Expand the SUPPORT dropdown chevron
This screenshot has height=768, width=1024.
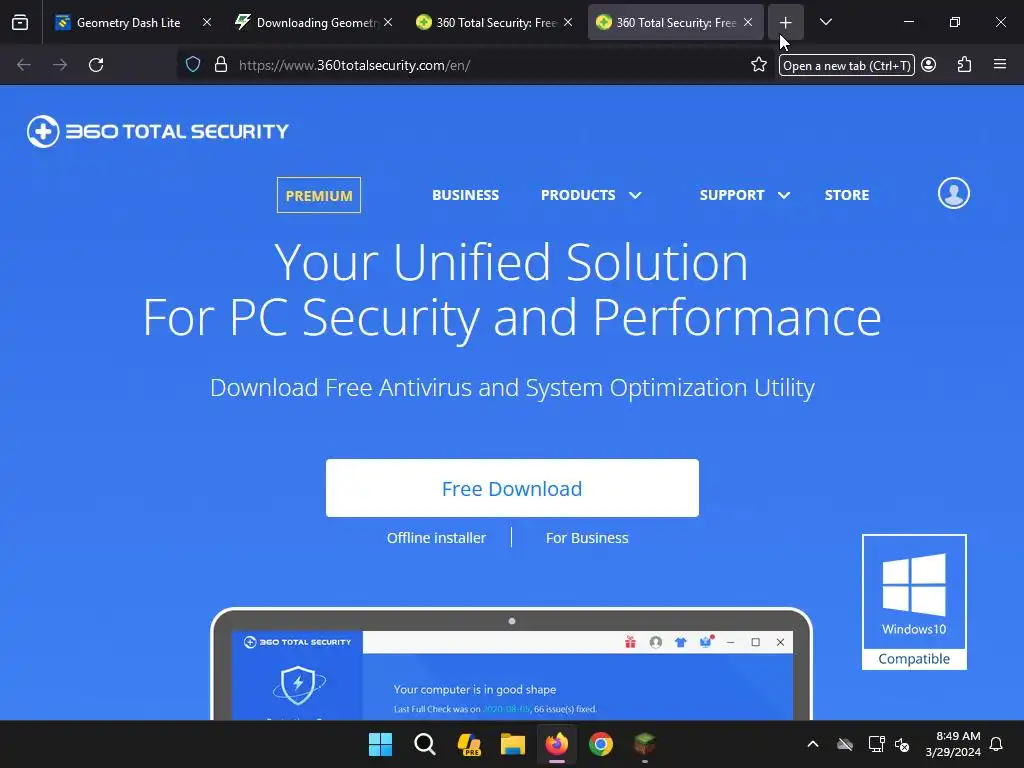click(784, 195)
